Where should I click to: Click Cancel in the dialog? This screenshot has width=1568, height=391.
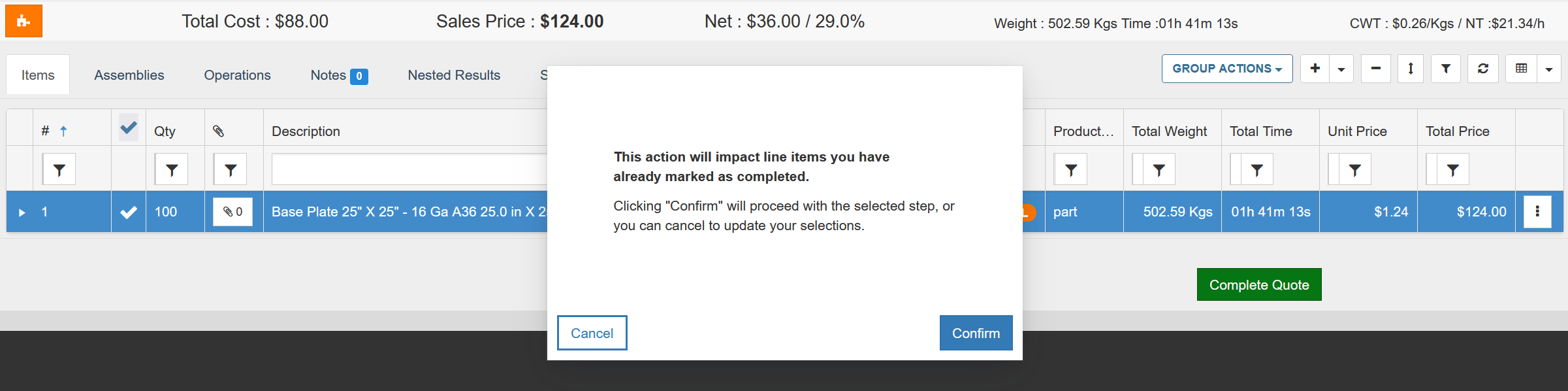click(592, 333)
